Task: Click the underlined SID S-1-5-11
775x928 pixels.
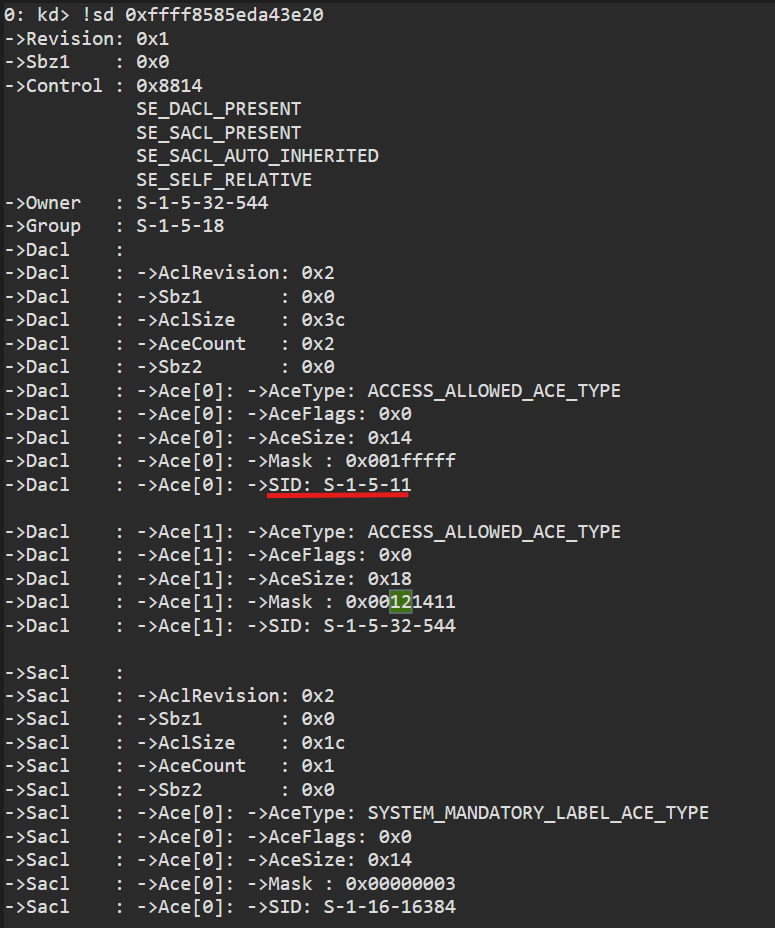Action: [367, 485]
